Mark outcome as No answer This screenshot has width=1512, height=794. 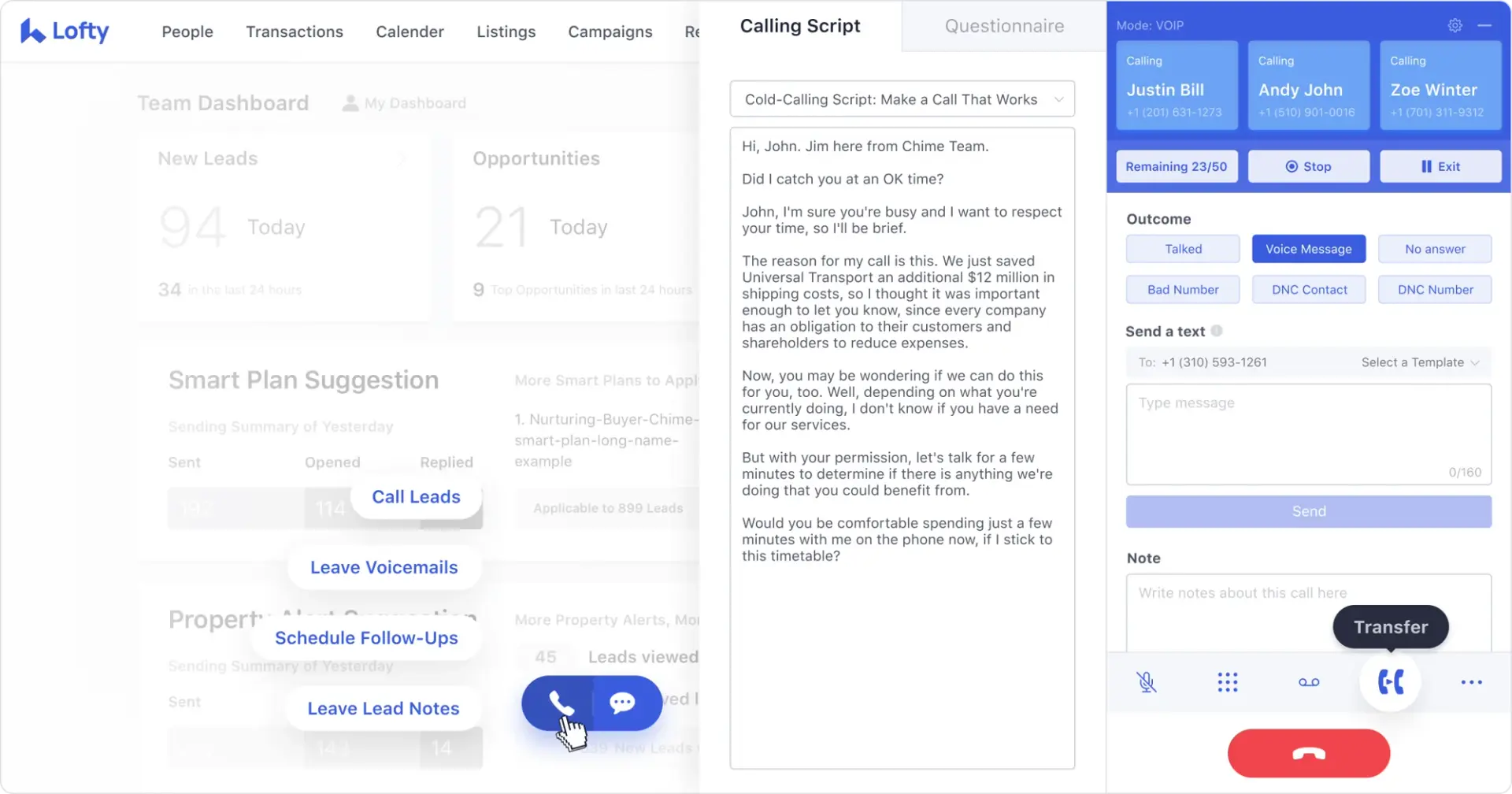point(1435,249)
